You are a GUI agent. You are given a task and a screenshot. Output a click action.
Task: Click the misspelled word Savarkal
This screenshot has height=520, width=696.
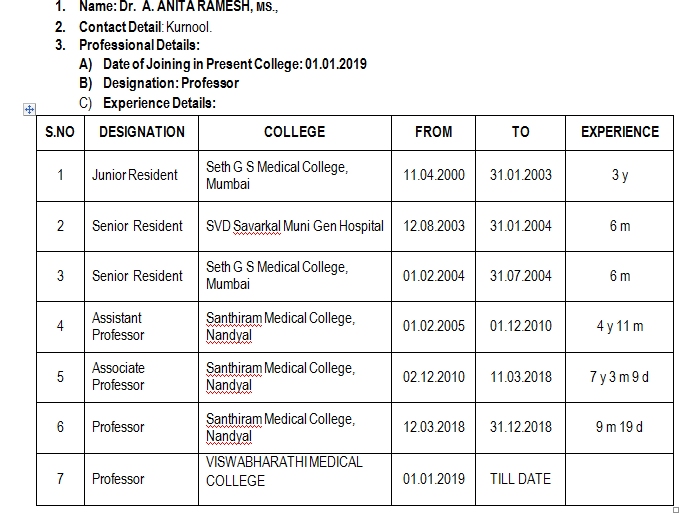click(x=257, y=226)
